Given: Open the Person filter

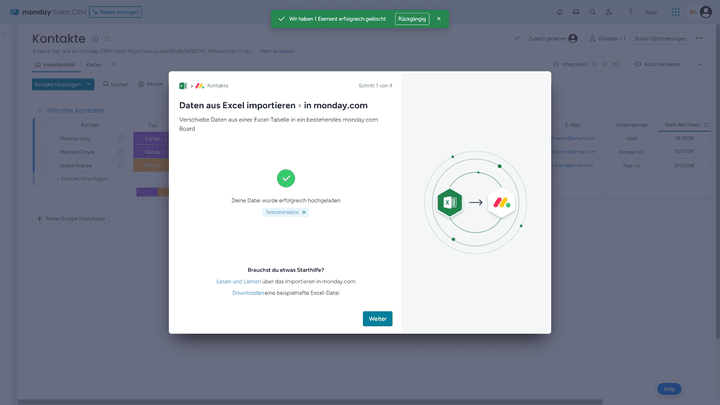Looking at the screenshot, I should pos(150,84).
